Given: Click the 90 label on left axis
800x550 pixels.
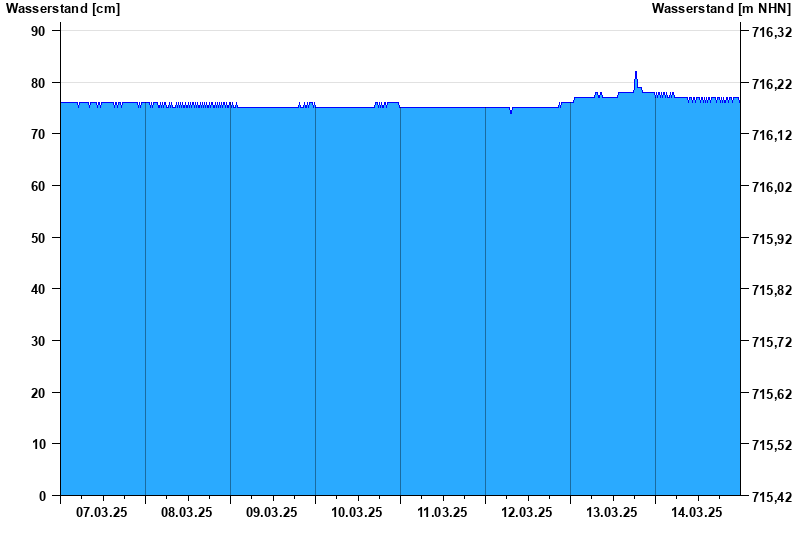Looking at the screenshot, I should pos(38,31).
